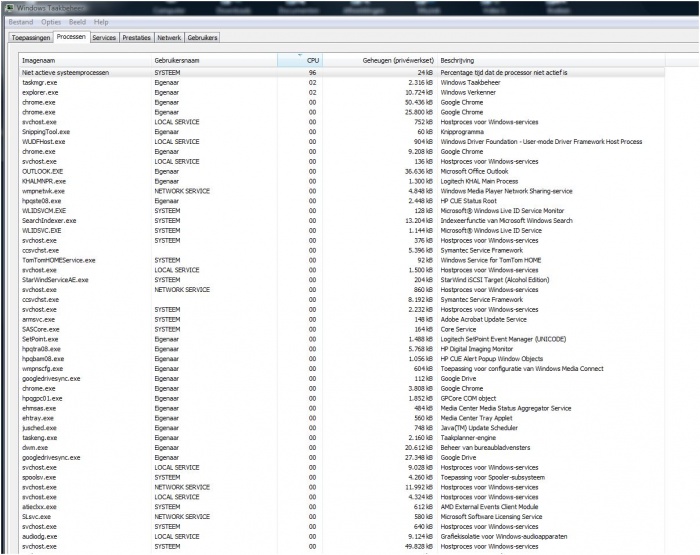This screenshot has width=700, height=555.
Task: Select the taskeng.exe process
Action: 342,438
